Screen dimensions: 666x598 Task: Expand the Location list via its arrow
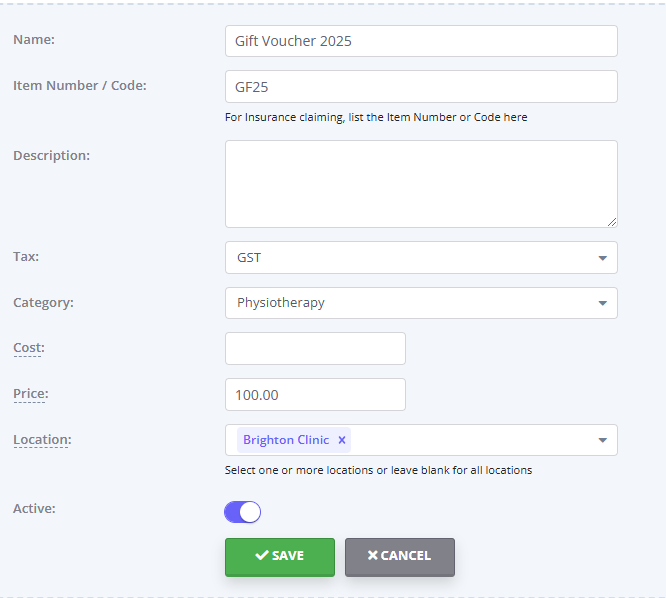click(602, 440)
